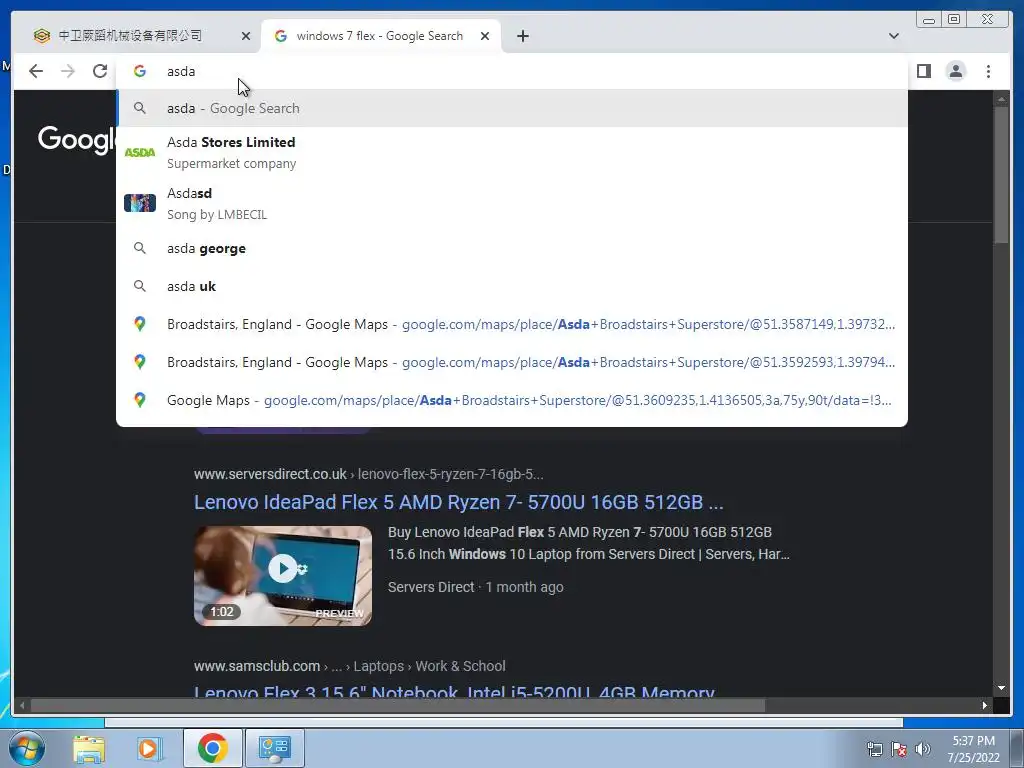Viewport: 1024px width, 768px height.
Task: Open www.serversdirect.co.uk breadcrumb
Action: [x=368, y=474]
